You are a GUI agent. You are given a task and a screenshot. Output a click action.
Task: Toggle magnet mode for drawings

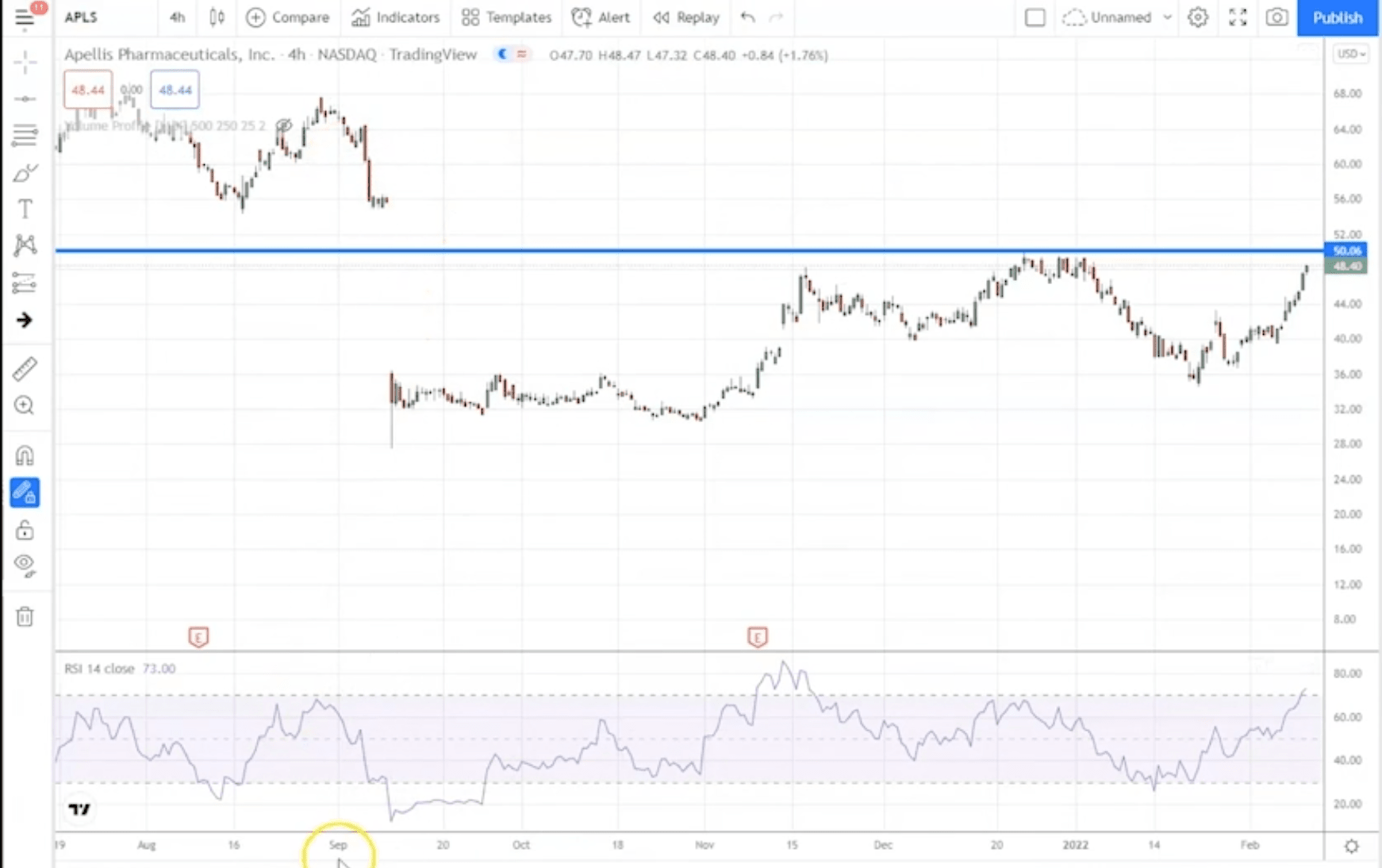(x=25, y=455)
